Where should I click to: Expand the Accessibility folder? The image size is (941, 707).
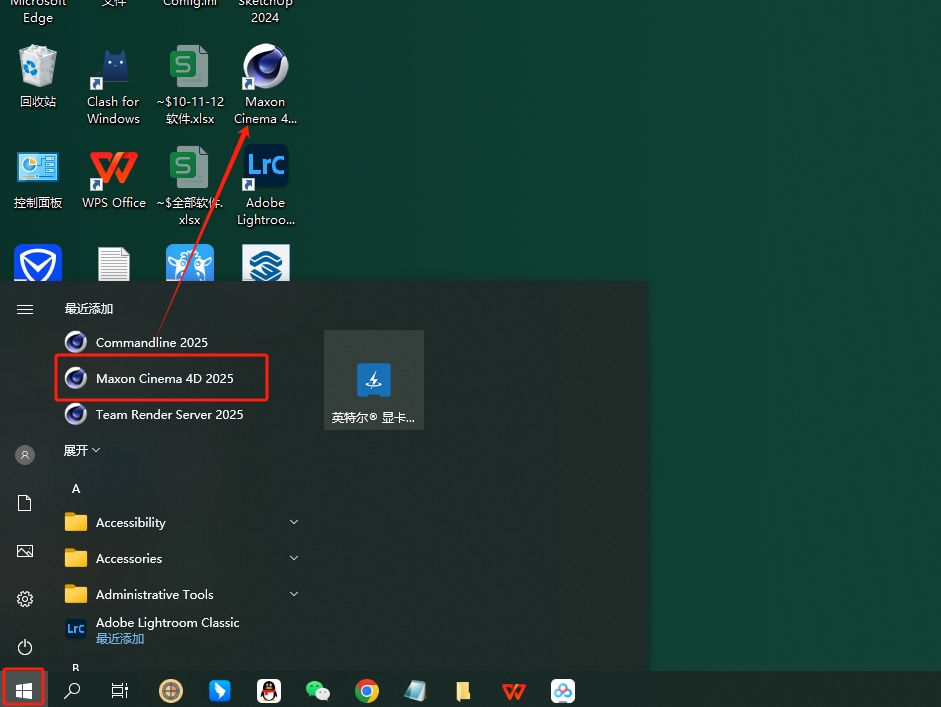(182, 522)
